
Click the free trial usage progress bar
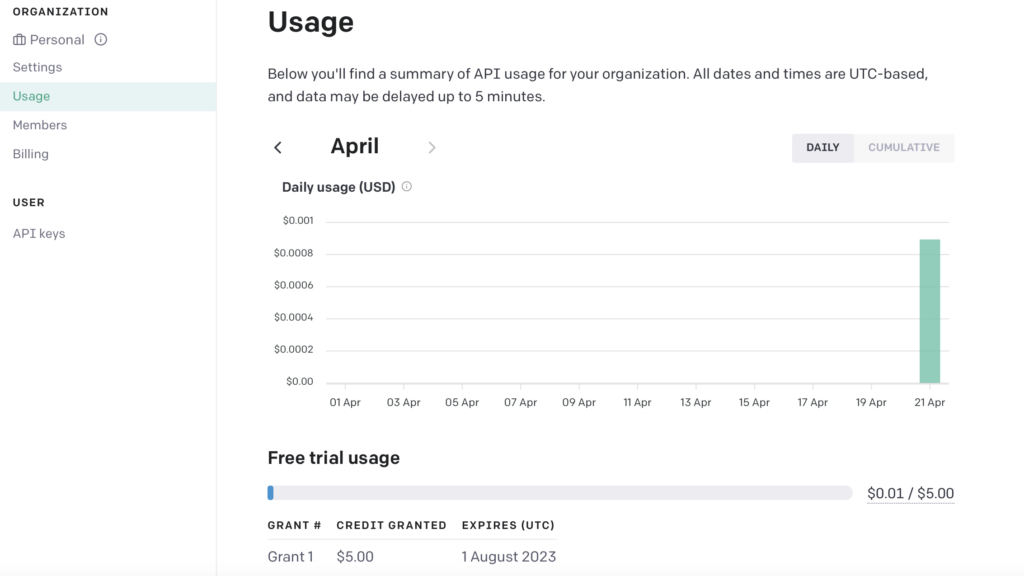point(559,493)
